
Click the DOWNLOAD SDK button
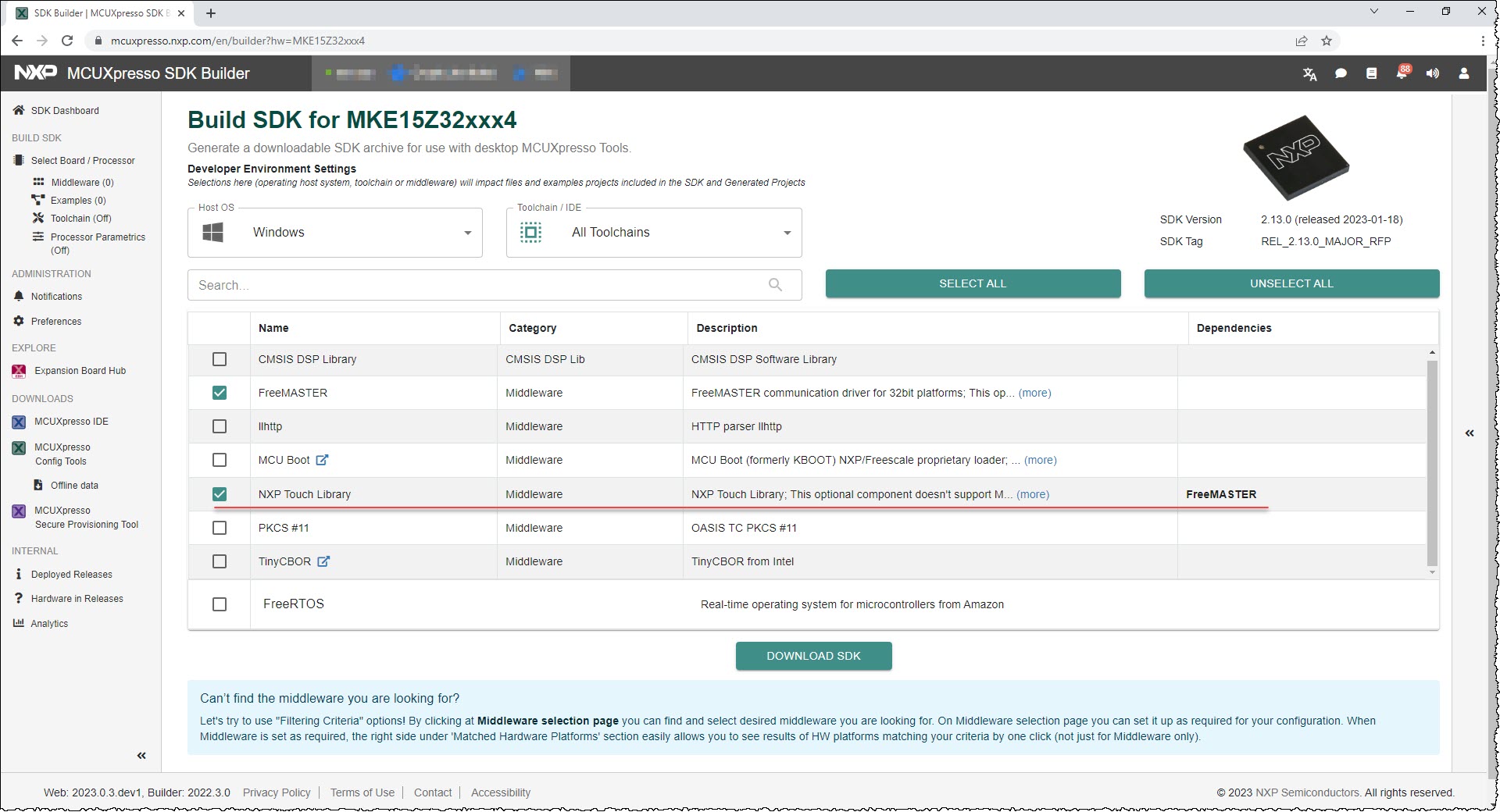[813, 656]
